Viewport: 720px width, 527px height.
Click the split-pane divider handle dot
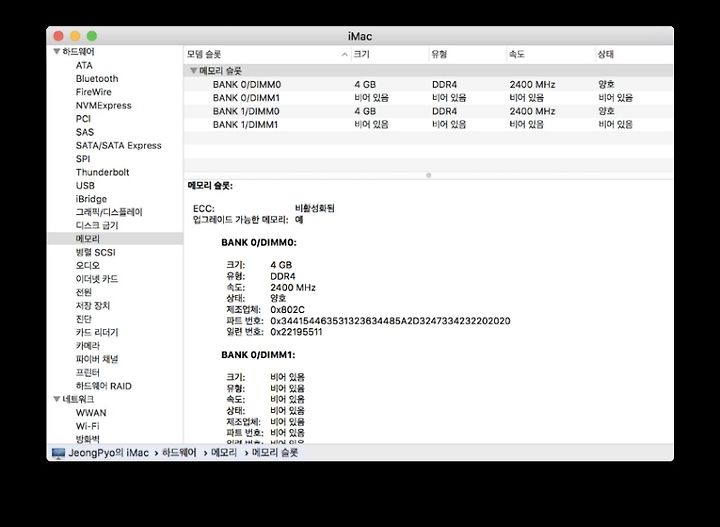(x=428, y=175)
